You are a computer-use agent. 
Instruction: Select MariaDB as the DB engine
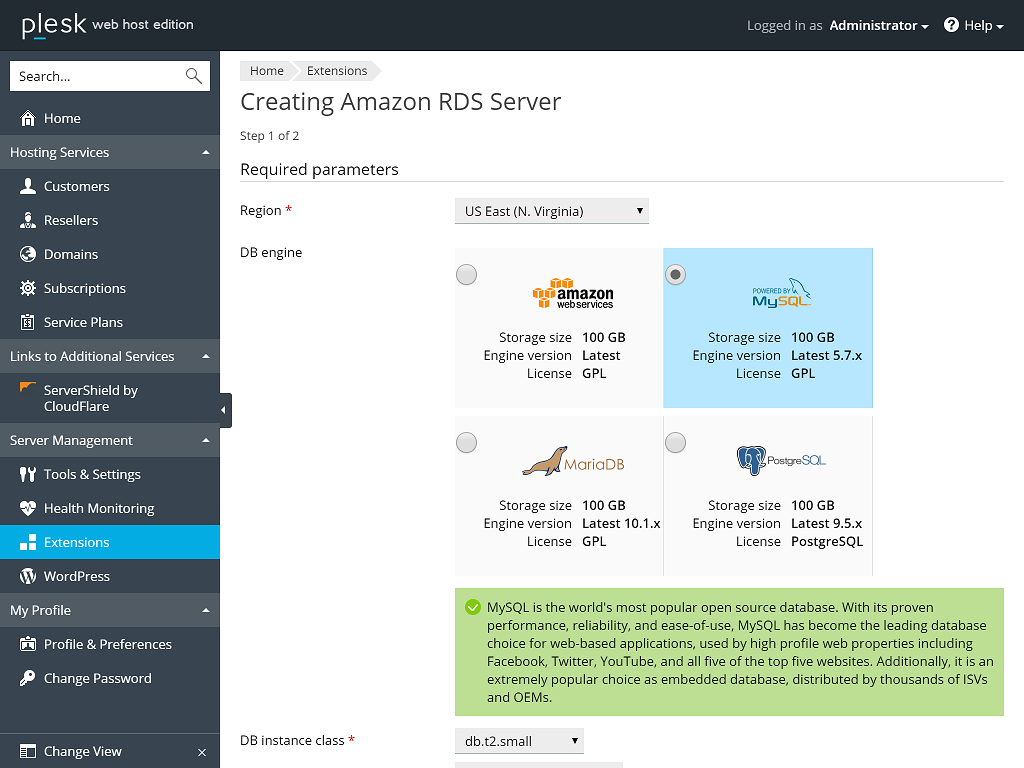click(466, 442)
